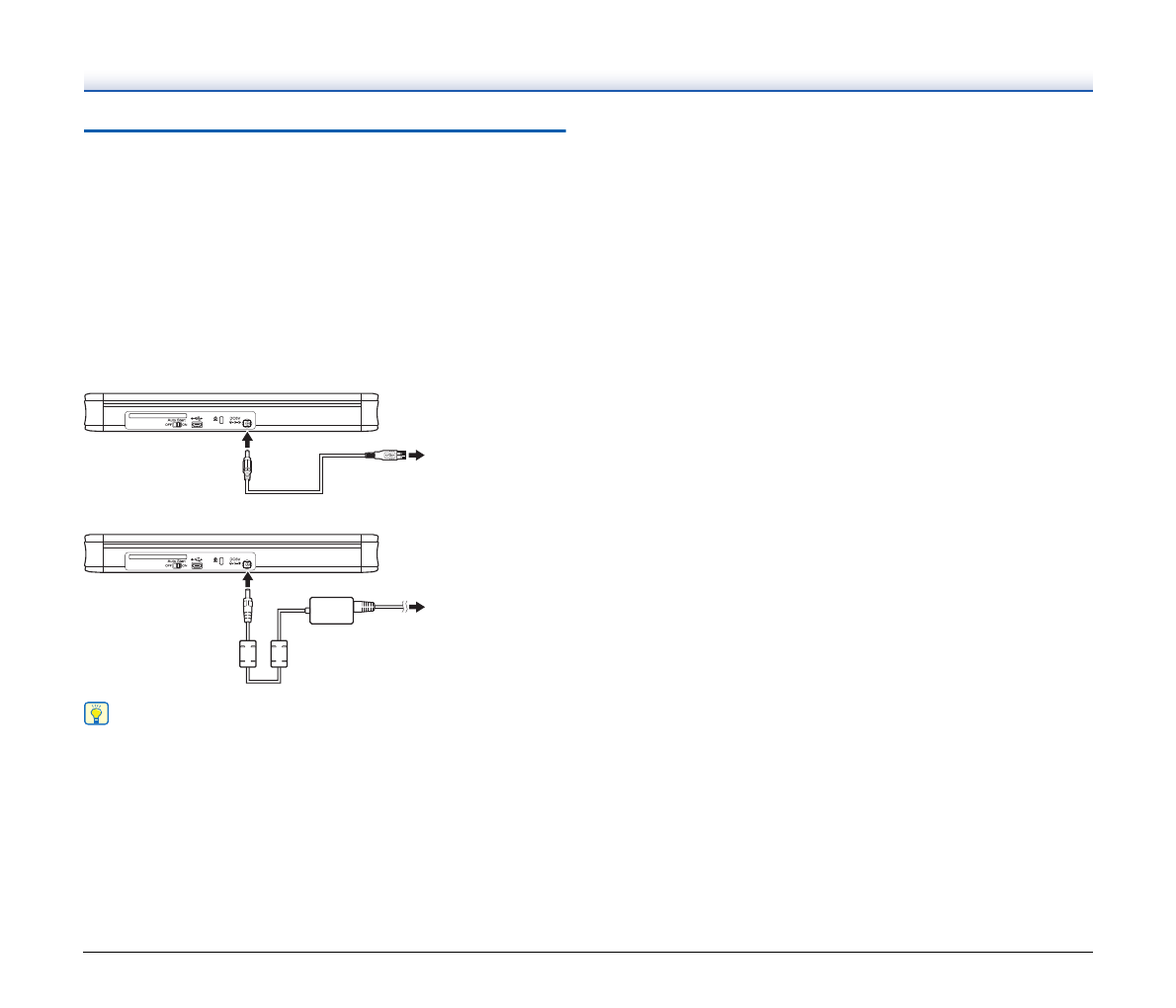Click the yellow lightbulb hint icon
Viewport: 1176px width, 1008px height.
point(97,714)
